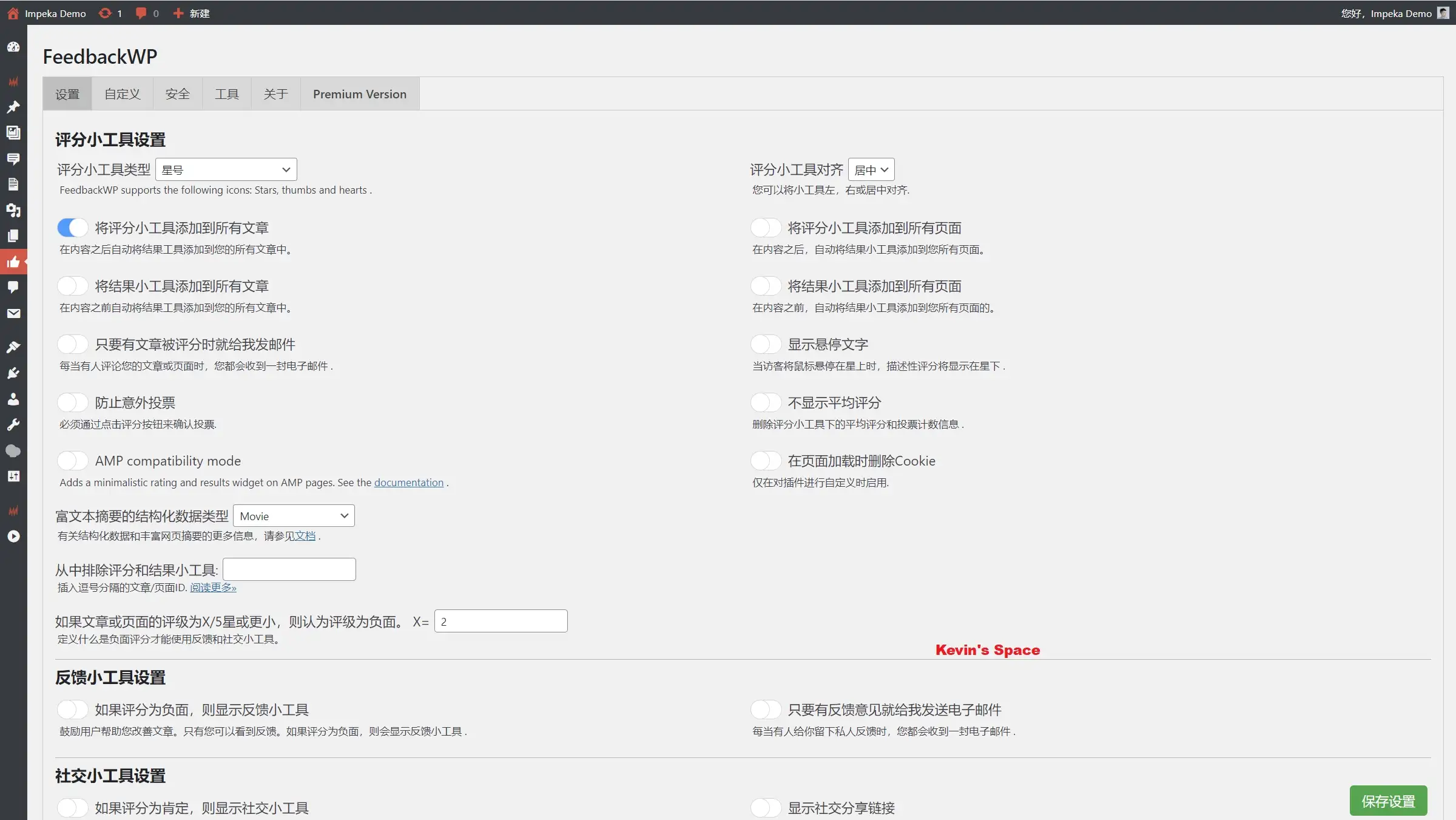This screenshot has width=1456, height=820.
Task: Select the Posts pin icon in sidebar
Action: tap(13, 107)
